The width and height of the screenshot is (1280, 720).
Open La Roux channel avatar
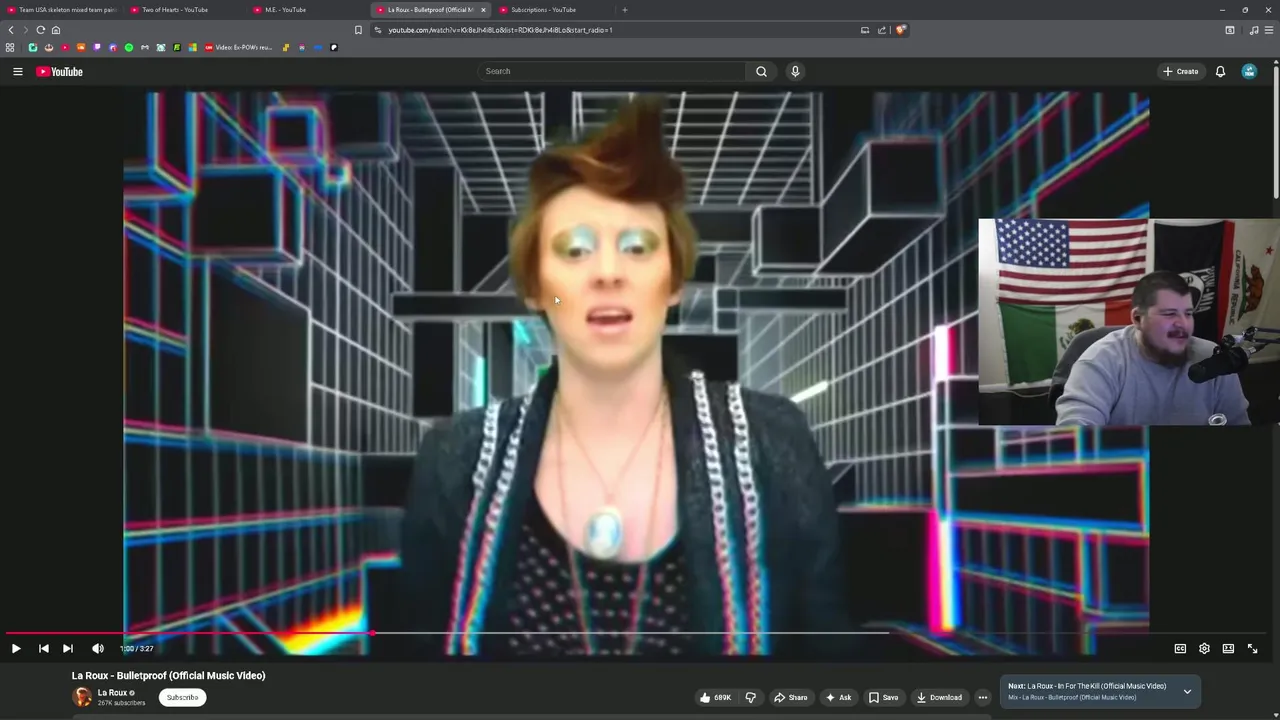82,697
